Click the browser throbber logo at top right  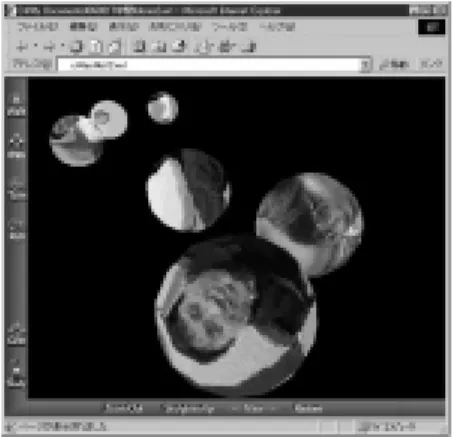pyautogui.click(x=432, y=27)
